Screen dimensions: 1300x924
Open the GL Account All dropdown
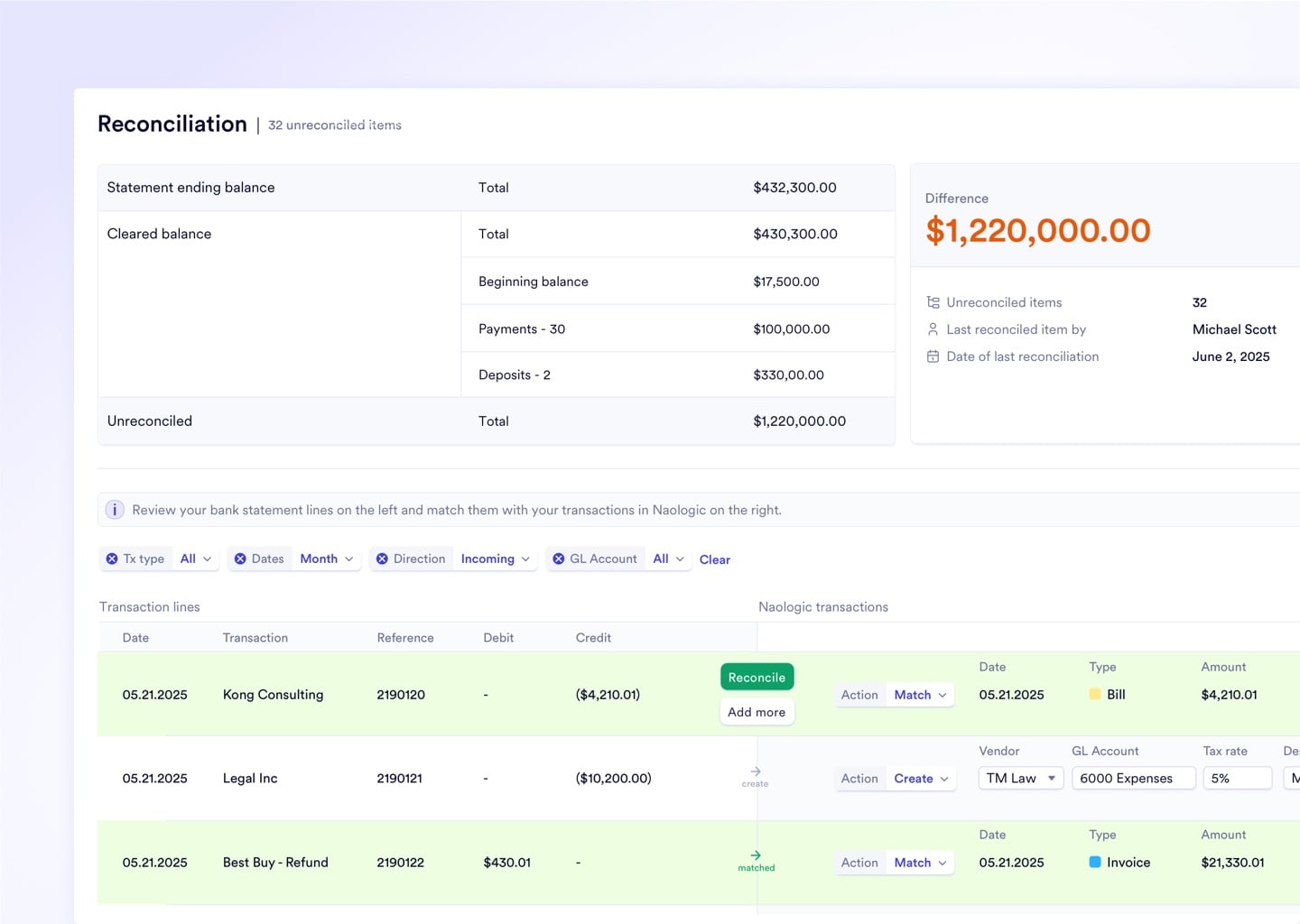(669, 559)
